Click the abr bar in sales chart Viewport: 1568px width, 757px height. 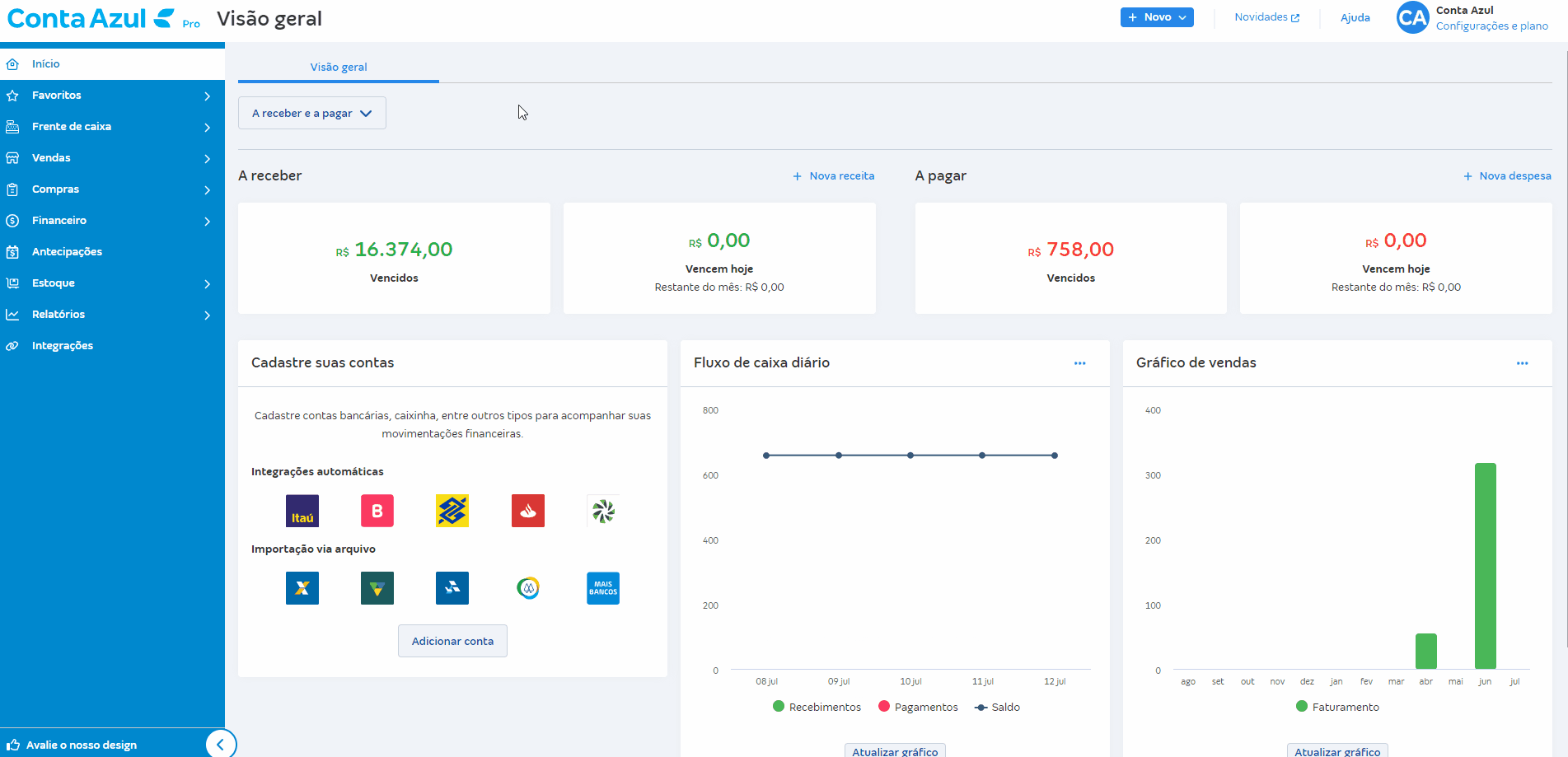[1425, 651]
